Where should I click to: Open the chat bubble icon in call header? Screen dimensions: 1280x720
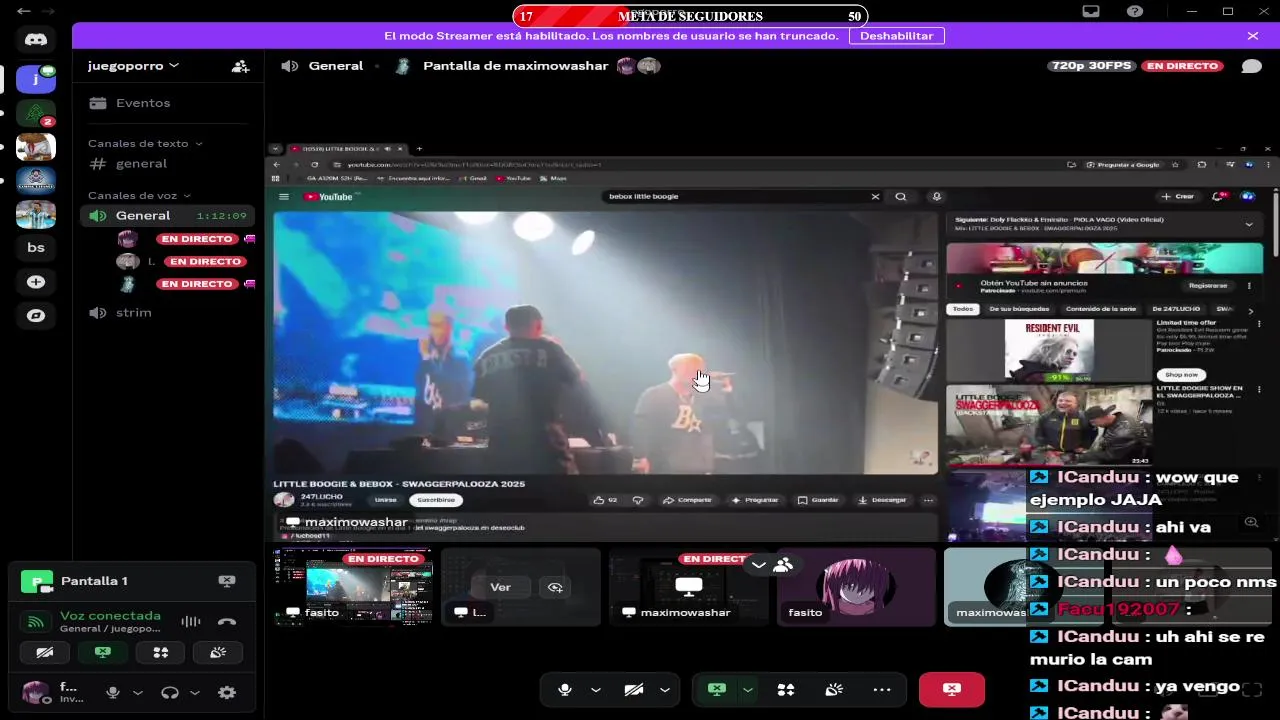(1251, 66)
